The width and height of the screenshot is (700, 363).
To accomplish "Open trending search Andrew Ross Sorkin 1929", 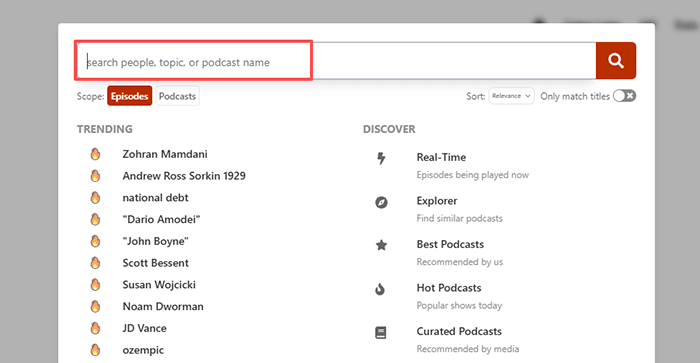I will tap(184, 176).
